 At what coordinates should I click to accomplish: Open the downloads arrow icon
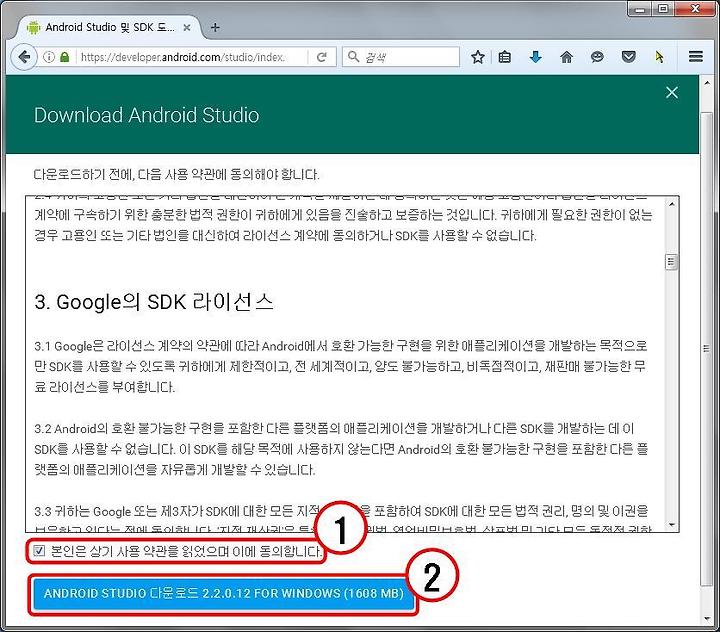coord(535,57)
